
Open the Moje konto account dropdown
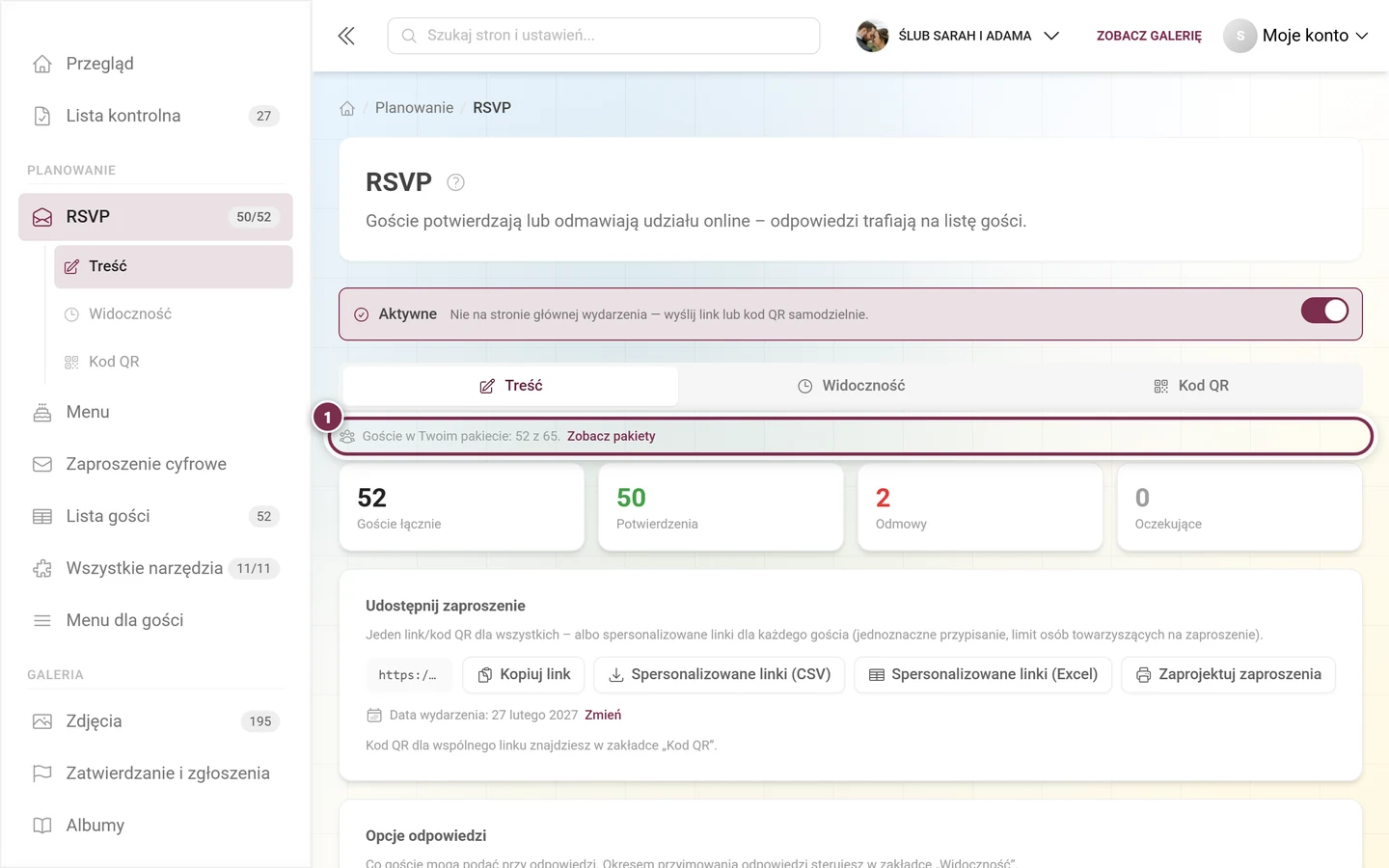(x=1297, y=36)
